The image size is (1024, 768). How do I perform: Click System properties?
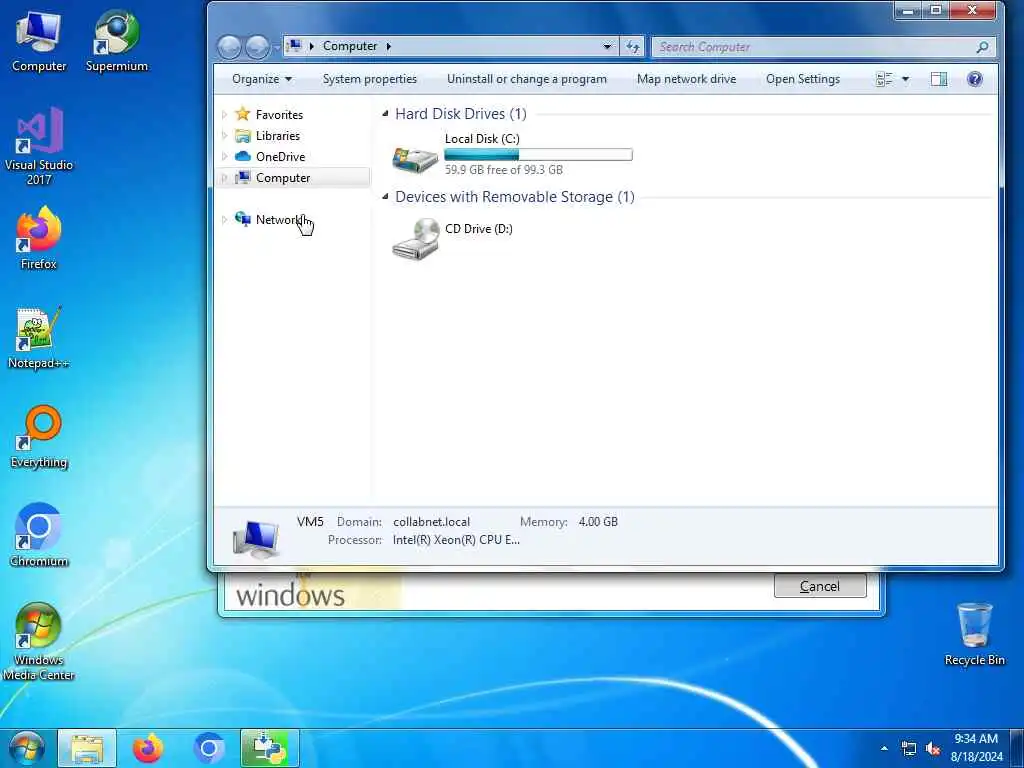370,79
